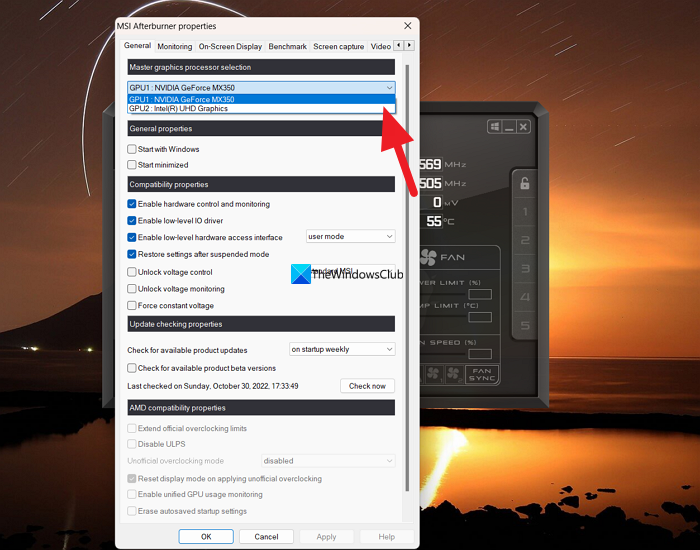Click the profile lock icon in Afterburner
700x550 pixels.
tap(525, 183)
